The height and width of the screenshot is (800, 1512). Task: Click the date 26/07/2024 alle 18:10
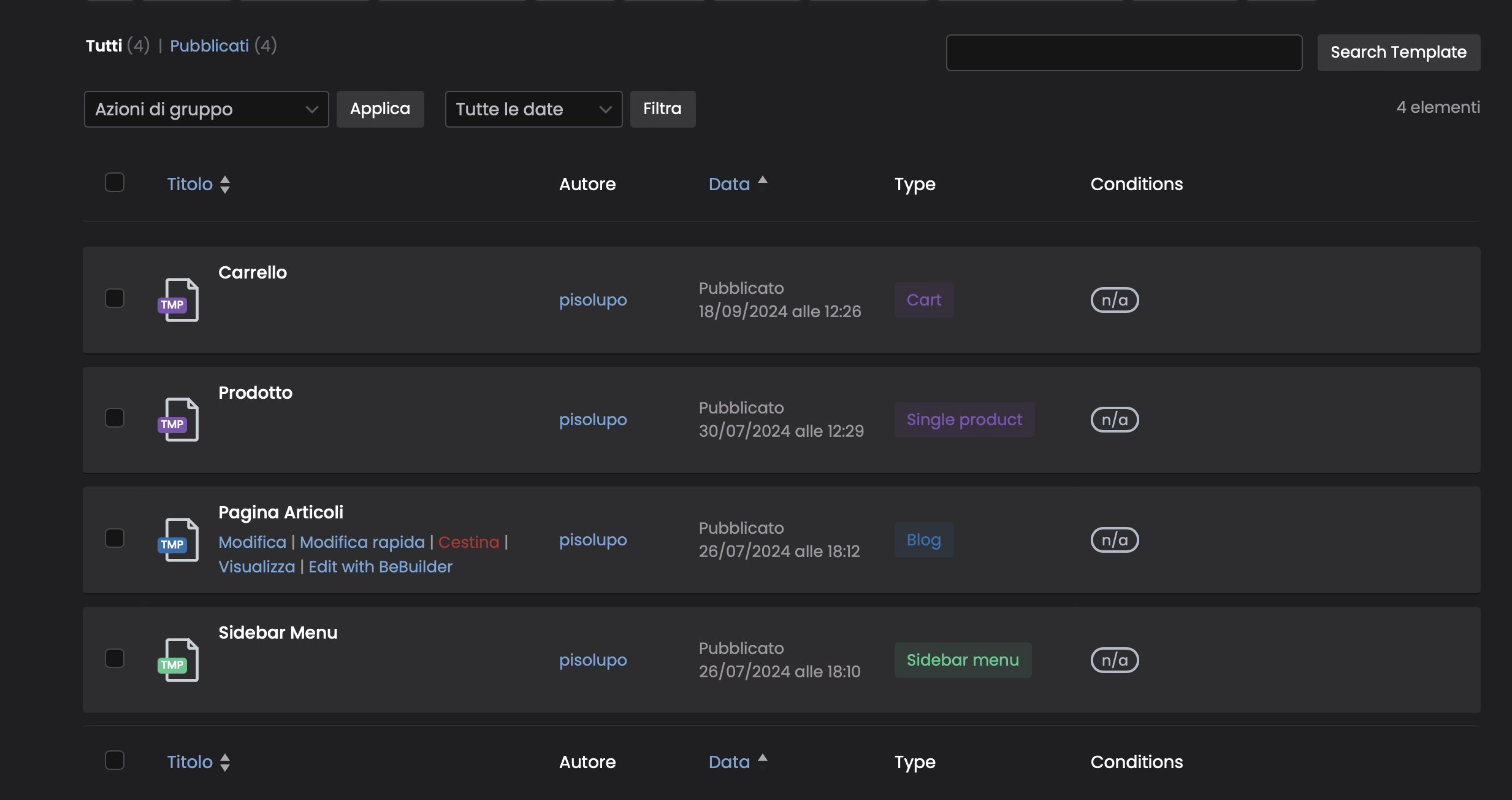coord(780,672)
